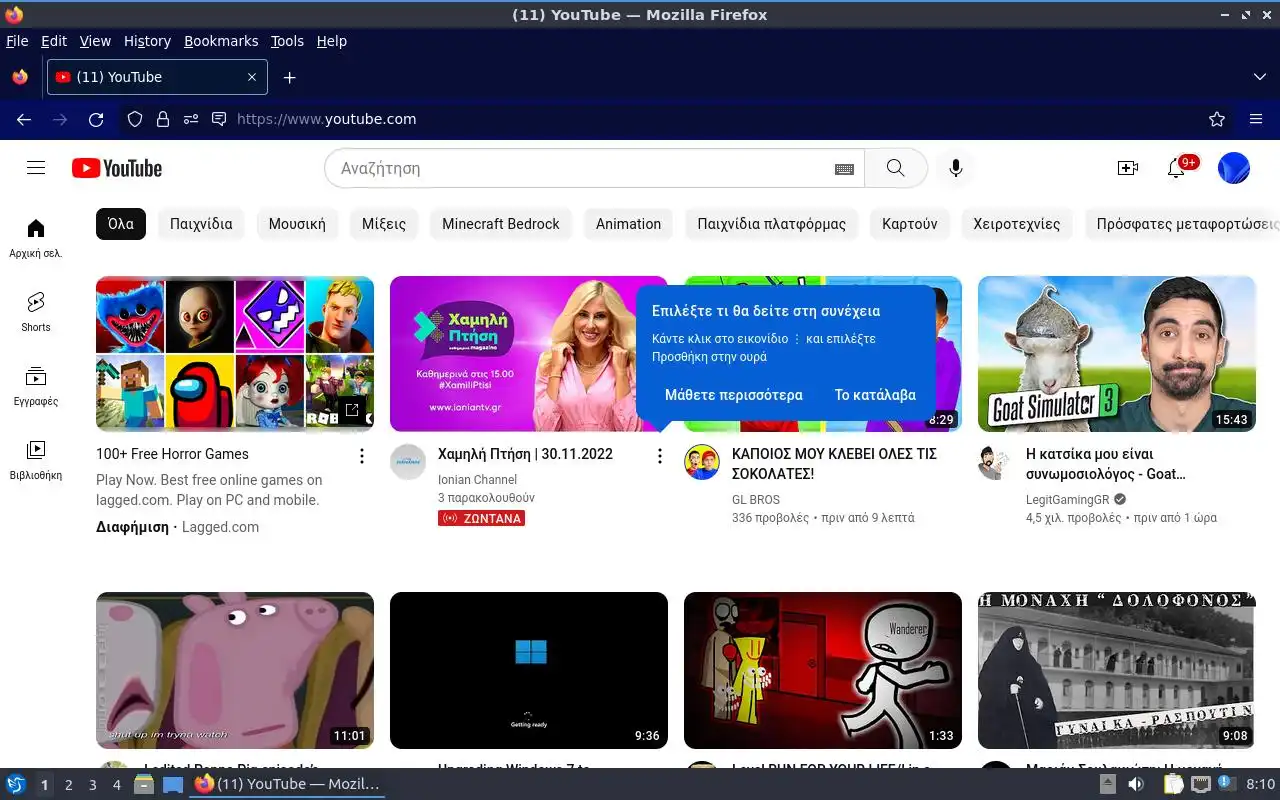Open the File menu
The height and width of the screenshot is (800, 1280).
click(x=17, y=41)
